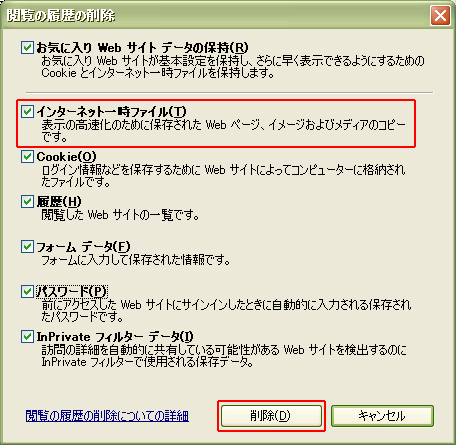Click the 削除(D) button
456x445 pixels.
click(x=271, y=416)
